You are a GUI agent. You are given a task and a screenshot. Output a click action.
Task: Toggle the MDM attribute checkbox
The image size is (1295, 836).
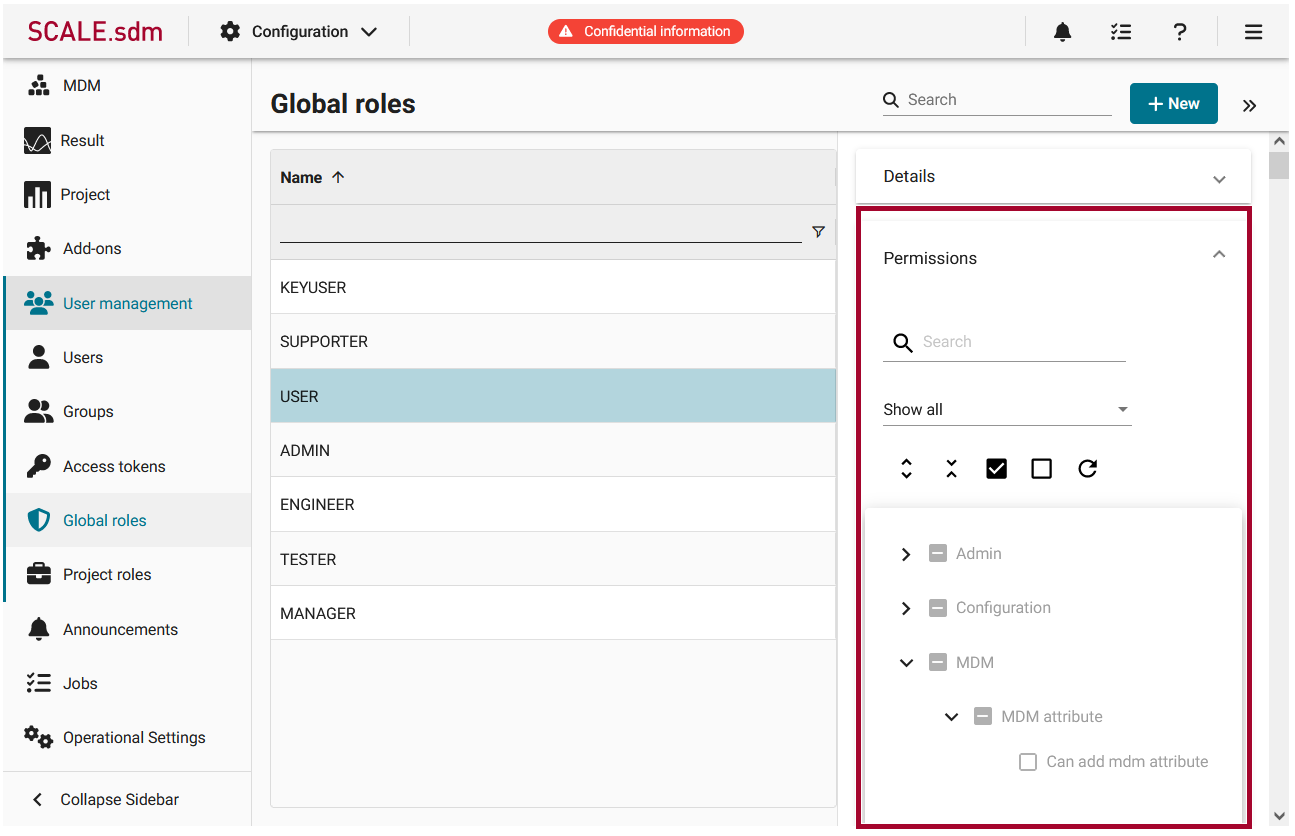pyautogui.click(x=983, y=716)
